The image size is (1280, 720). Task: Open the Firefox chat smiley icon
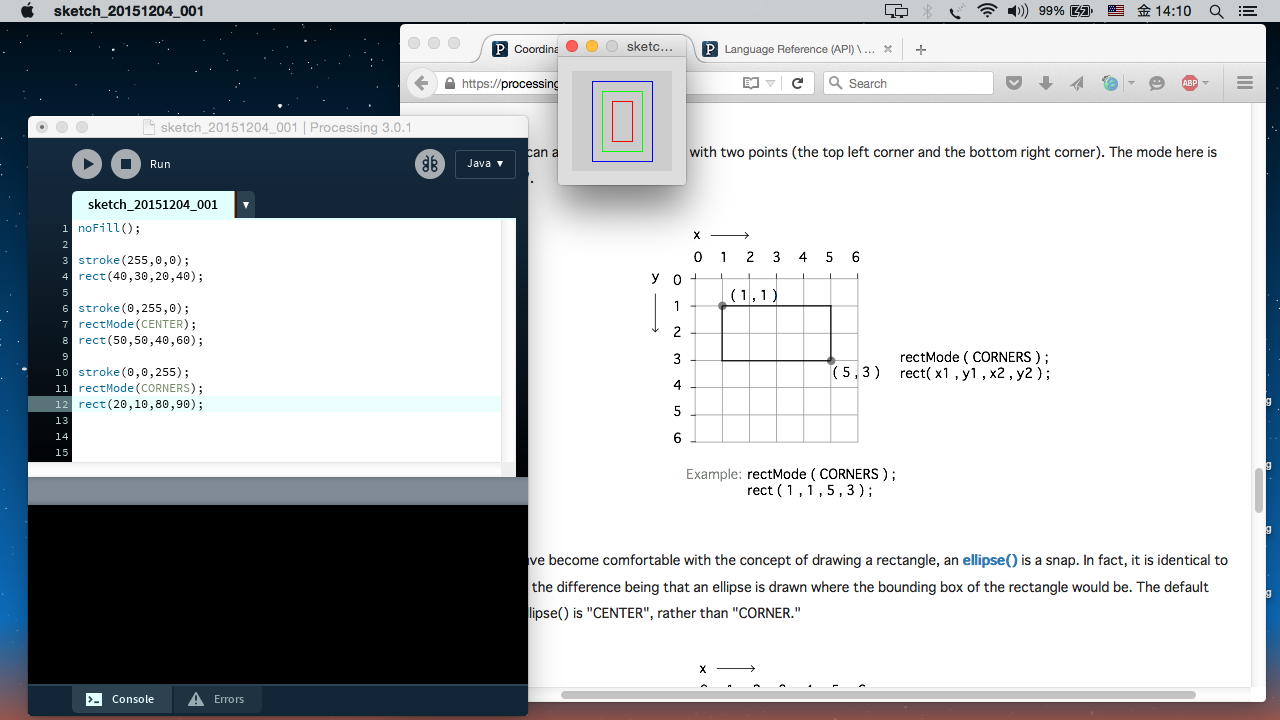(1157, 83)
